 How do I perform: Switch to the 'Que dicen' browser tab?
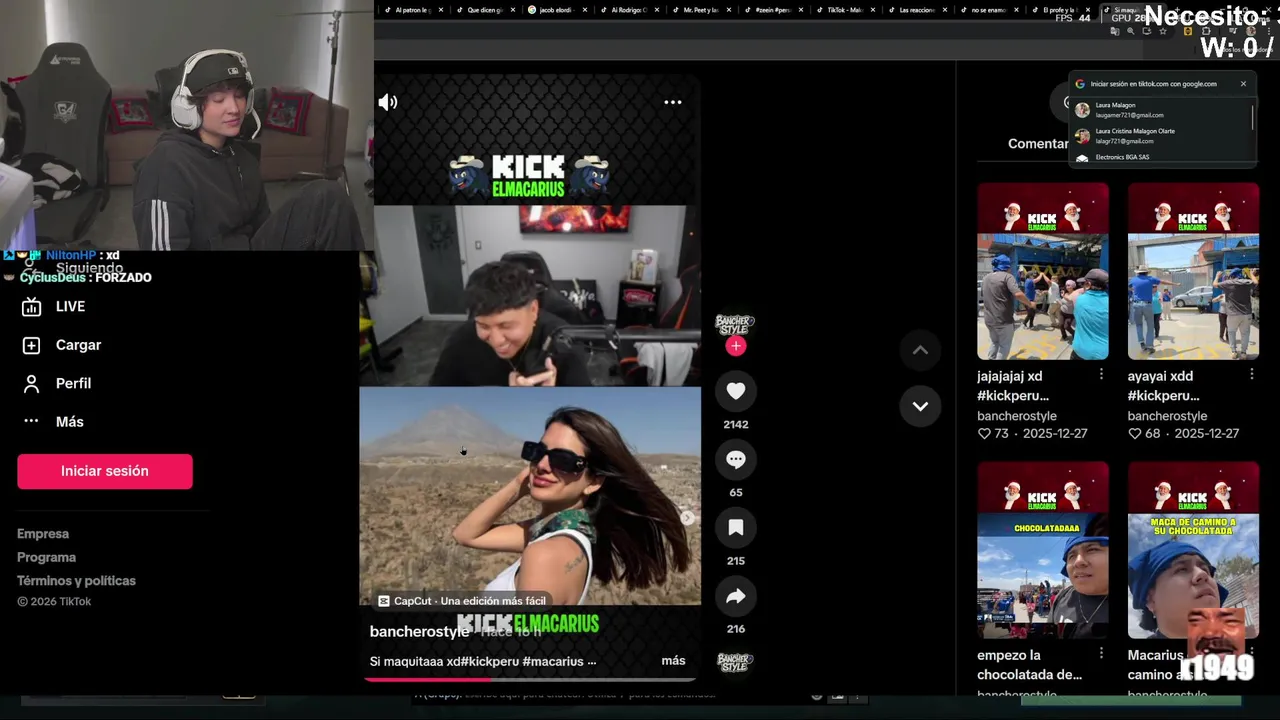[484, 10]
